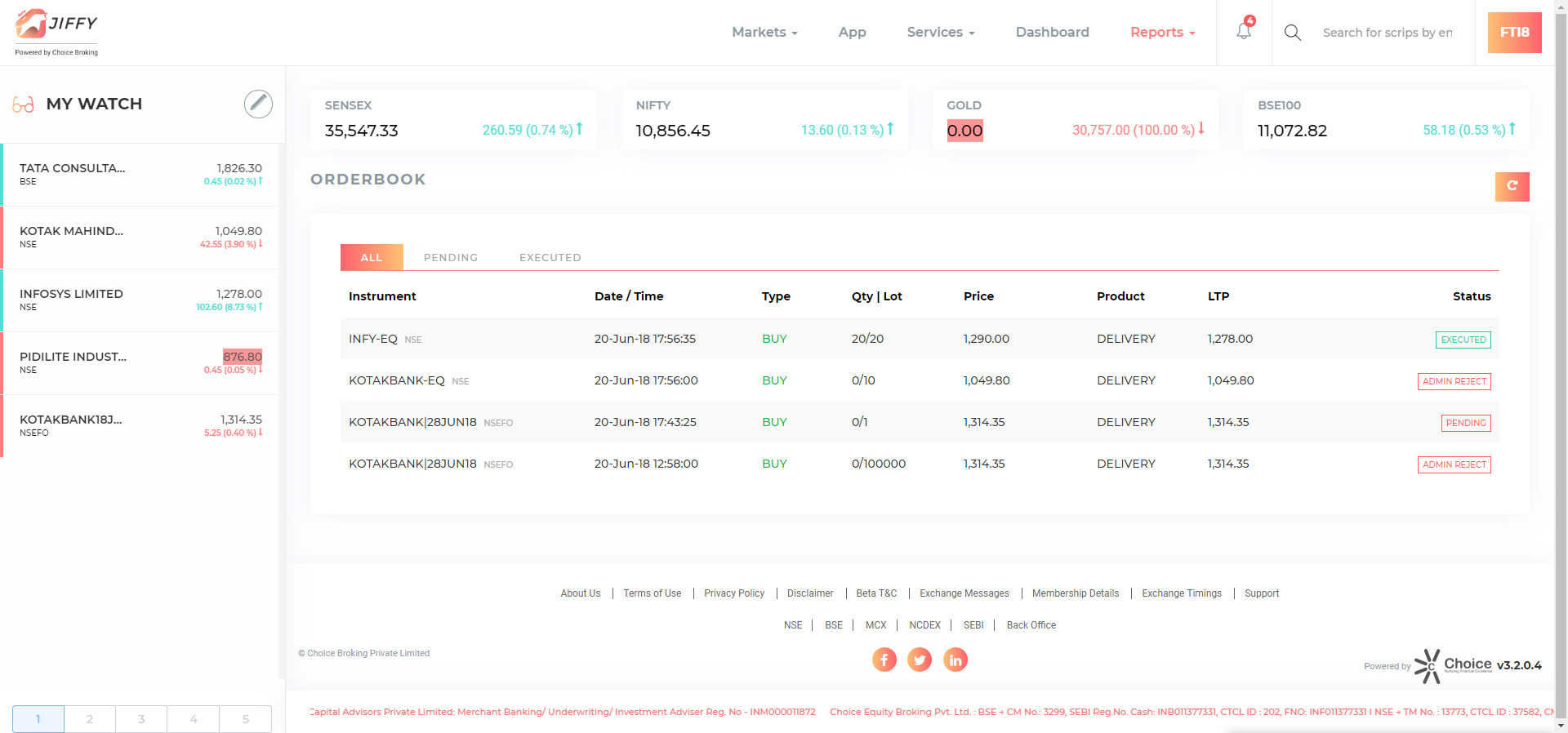Open the Facebook page
The height and width of the screenshot is (733, 1568).
[x=884, y=660]
